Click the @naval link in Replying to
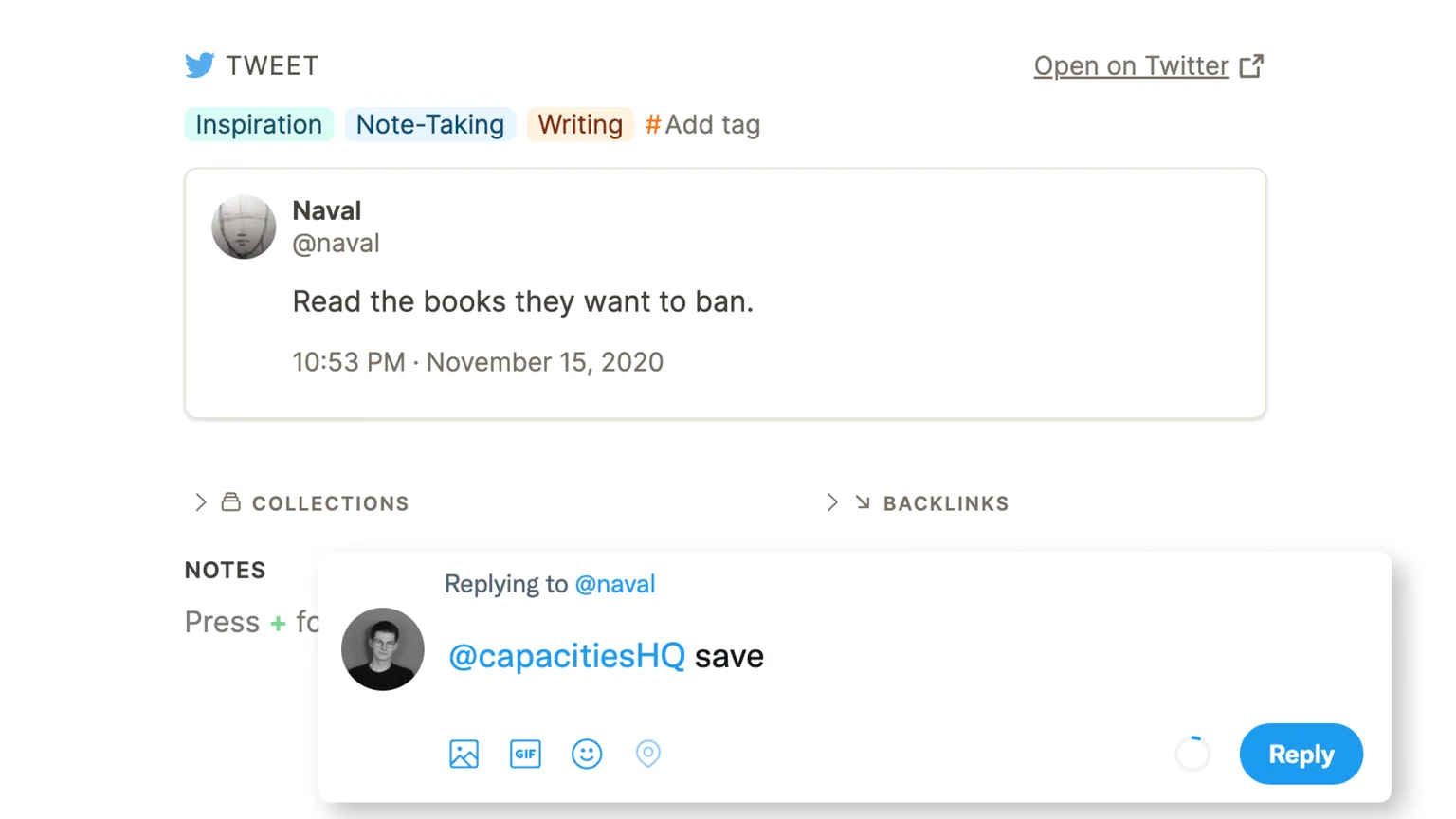Viewport: 1456px width, 819px height. (616, 584)
